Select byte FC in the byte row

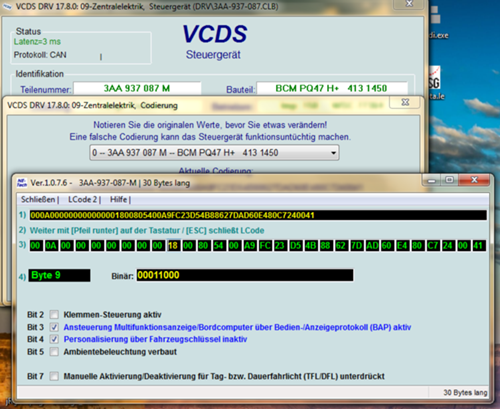point(265,246)
